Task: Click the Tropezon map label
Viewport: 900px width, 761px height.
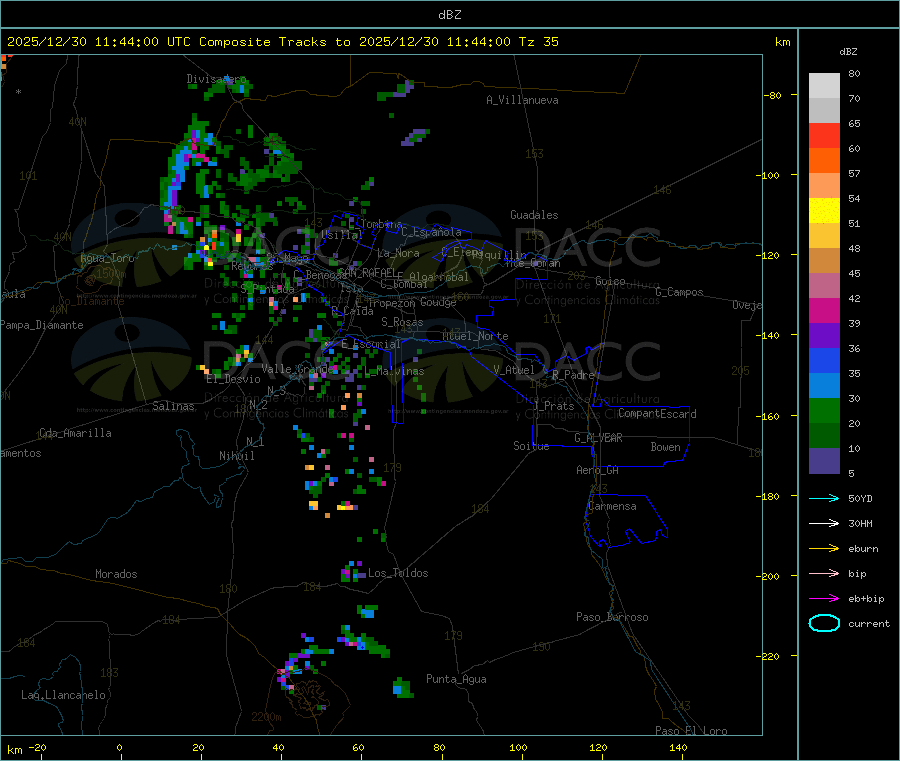Action: coord(391,302)
